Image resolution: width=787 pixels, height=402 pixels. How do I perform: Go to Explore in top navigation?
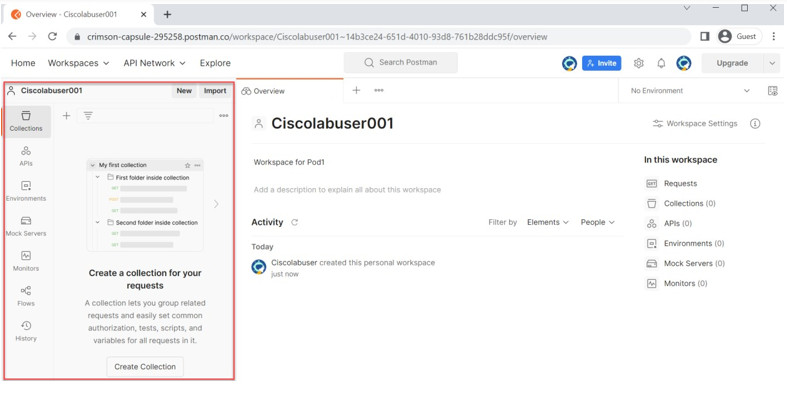(215, 63)
